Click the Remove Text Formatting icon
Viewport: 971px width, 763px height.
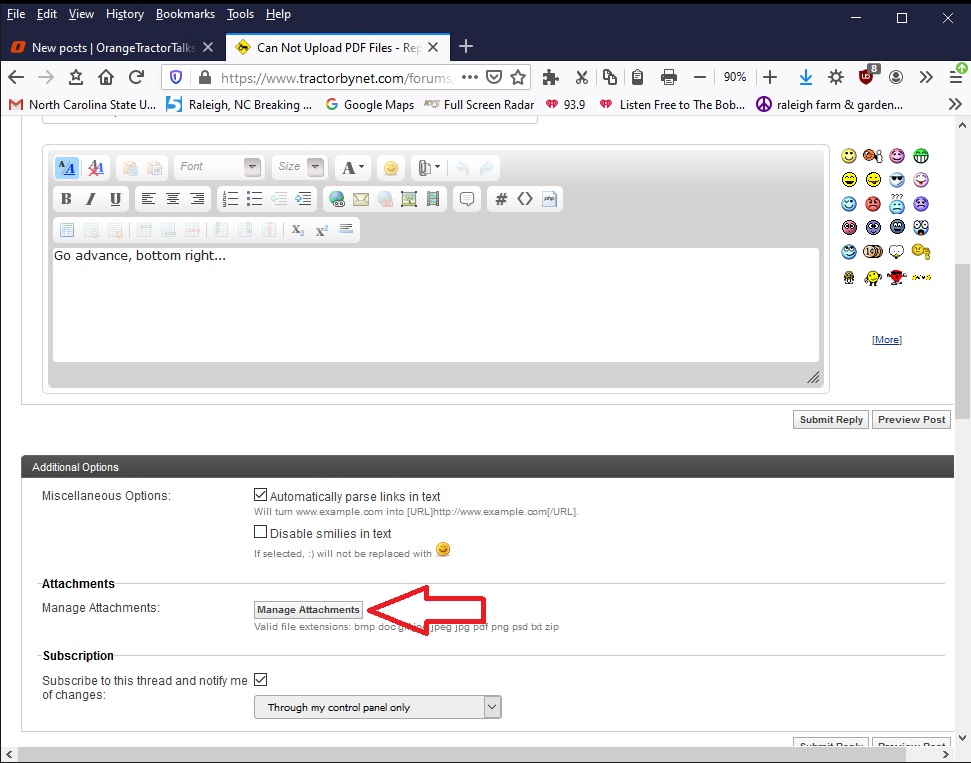click(x=95, y=168)
